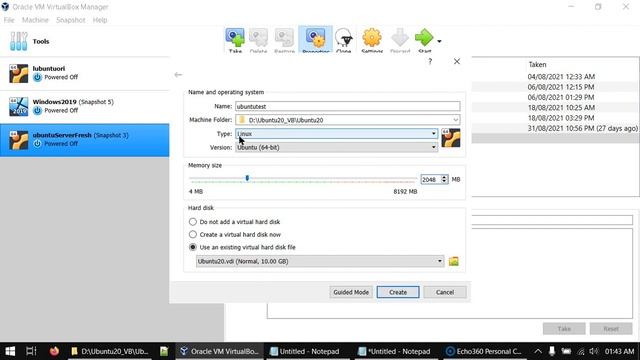Switch to Echo360 Personal Capture taskbar item
Image resolution: width=640 pixels, height=360 pixels.
[x=484, y=351]
